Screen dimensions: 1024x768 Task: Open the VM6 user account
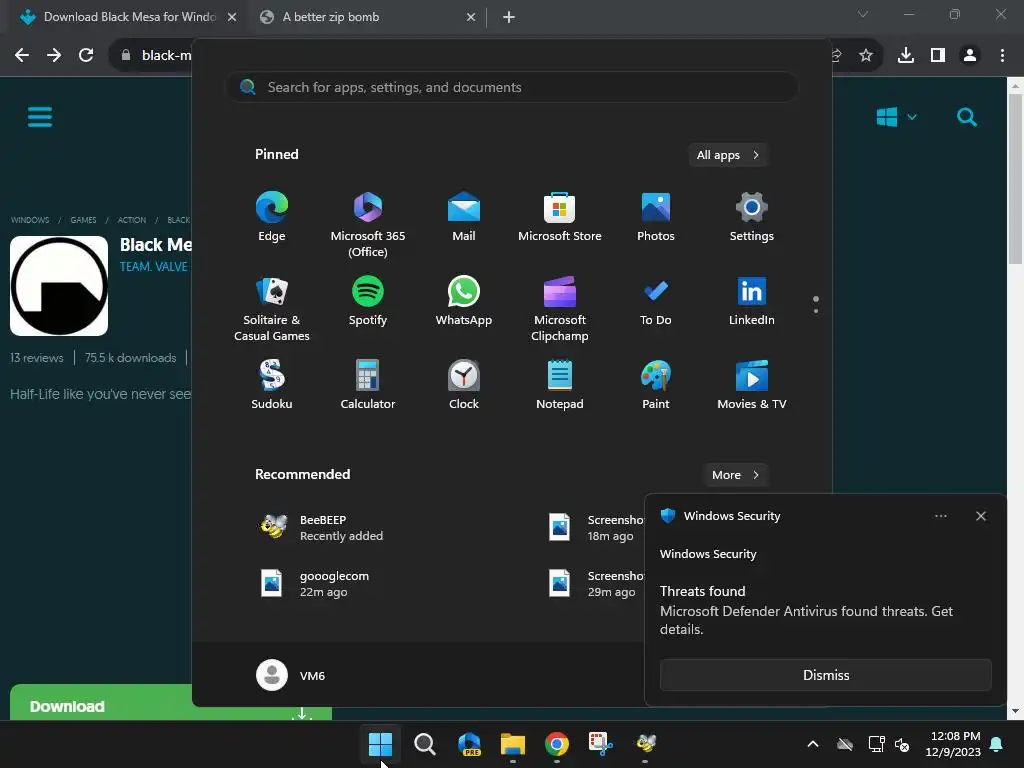[291, 675]
